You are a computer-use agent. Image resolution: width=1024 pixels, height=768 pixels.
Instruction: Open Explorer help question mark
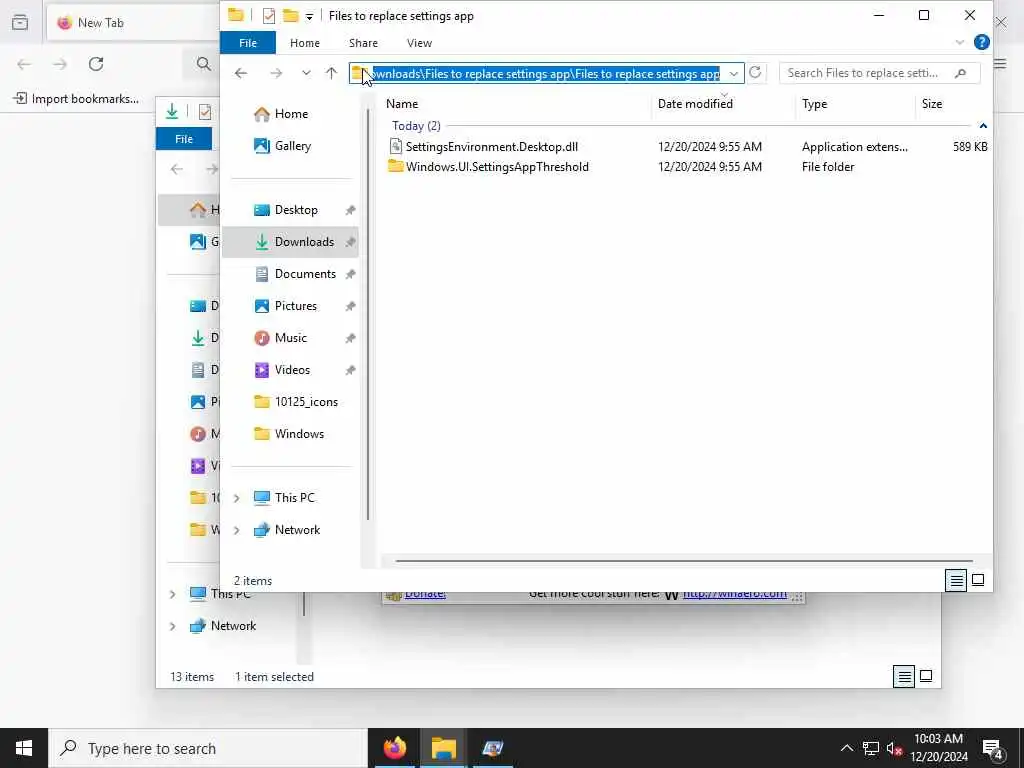click(981, 42)
